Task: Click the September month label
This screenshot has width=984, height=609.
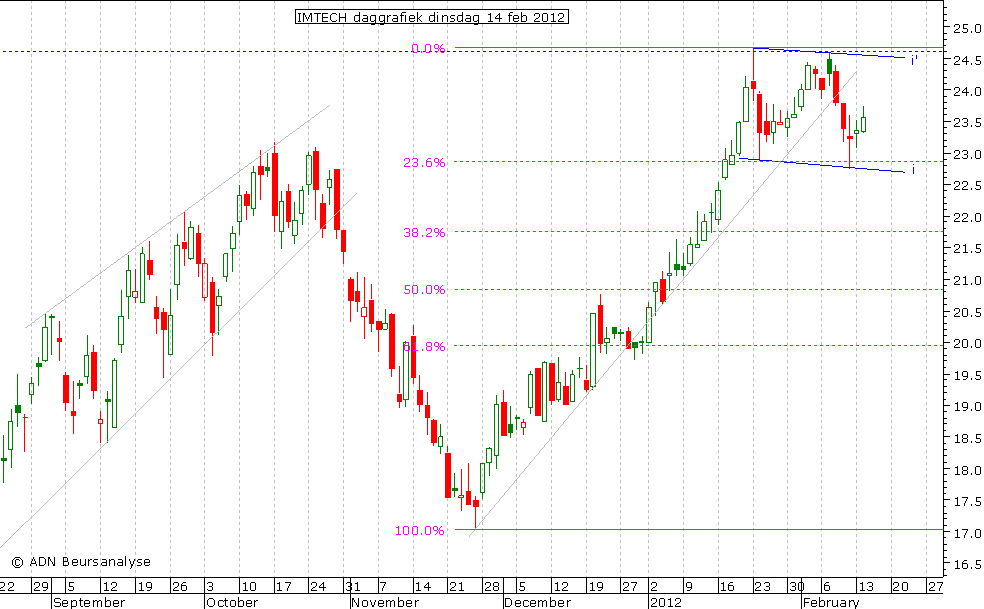Action: click(89, 603)
